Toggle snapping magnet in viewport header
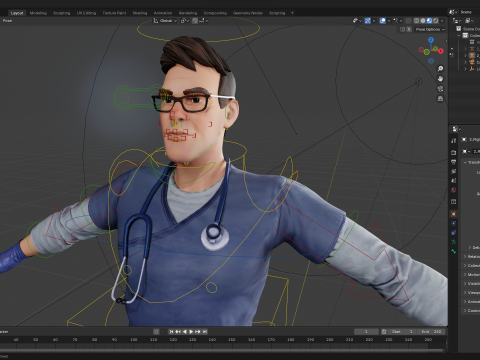The image size is (480, 360). pos(195,21)
